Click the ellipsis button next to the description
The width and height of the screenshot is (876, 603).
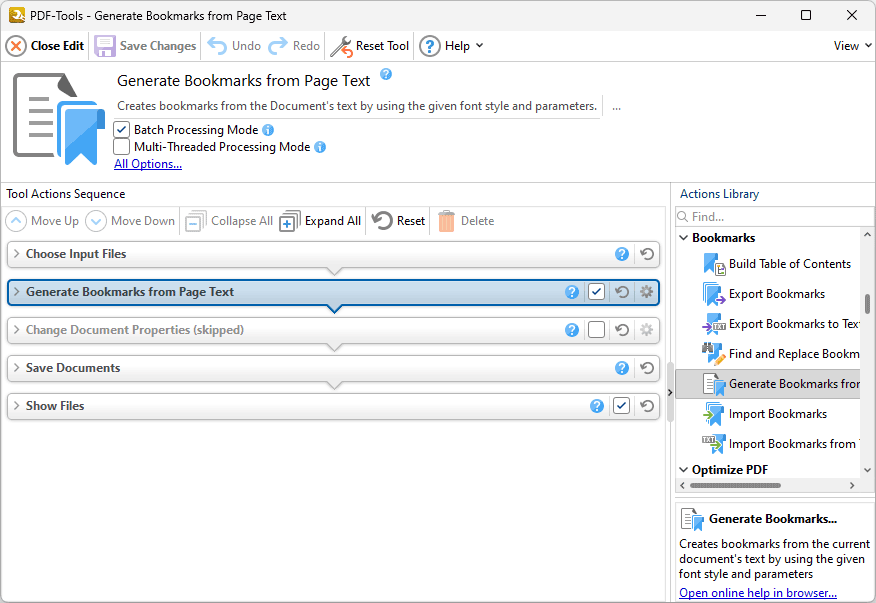616,107
